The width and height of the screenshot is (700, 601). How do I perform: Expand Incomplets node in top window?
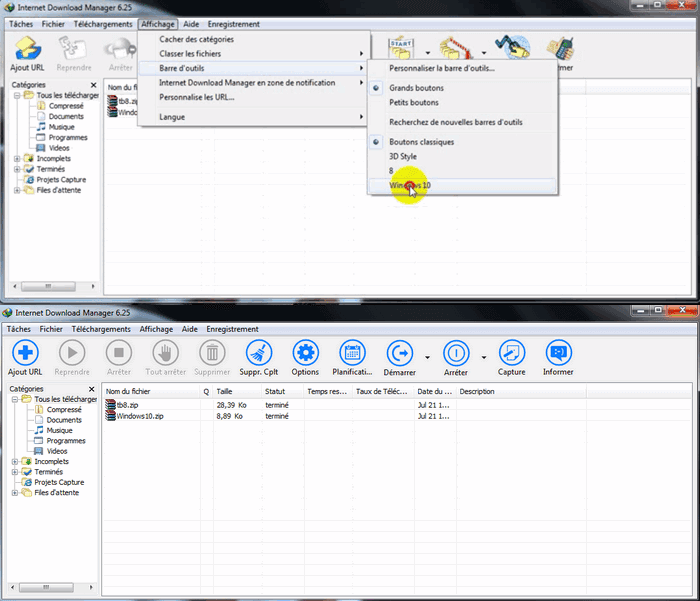click(x=17, y=159)
